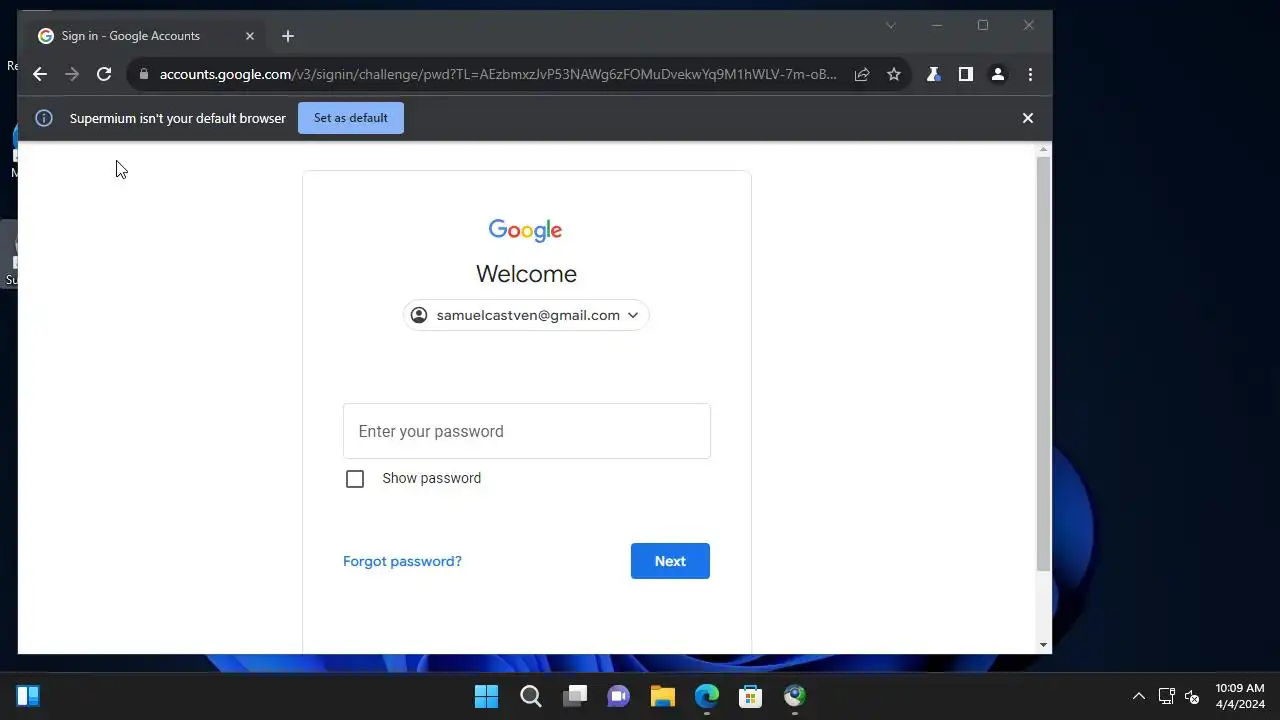Open the experiments flask icon
The image size is (1280, 720).
coord(933,74)
